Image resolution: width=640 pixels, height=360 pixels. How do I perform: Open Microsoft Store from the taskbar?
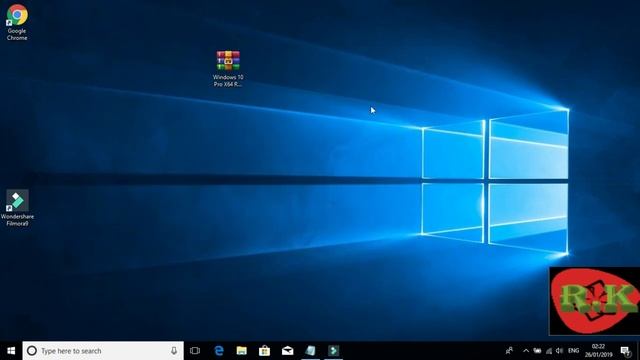coord(264,351)
